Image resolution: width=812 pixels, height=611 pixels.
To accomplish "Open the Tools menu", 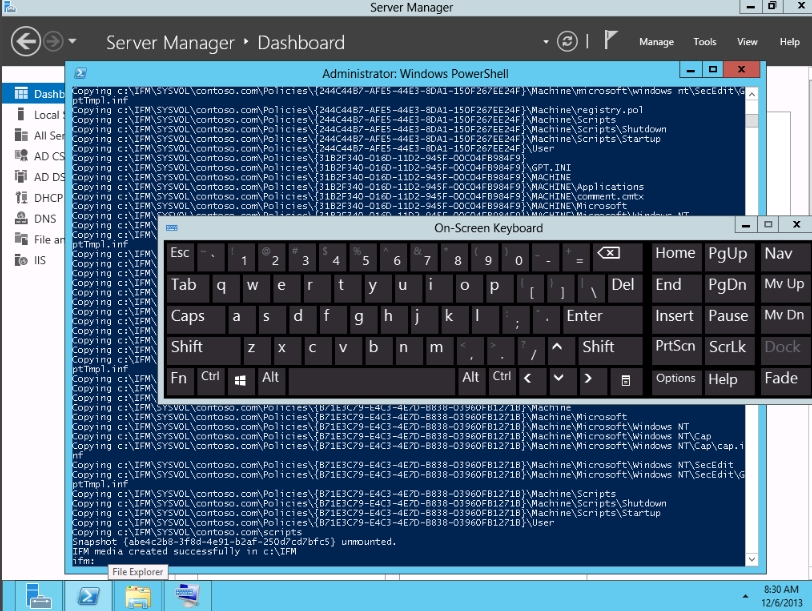I will click(705, 42).
